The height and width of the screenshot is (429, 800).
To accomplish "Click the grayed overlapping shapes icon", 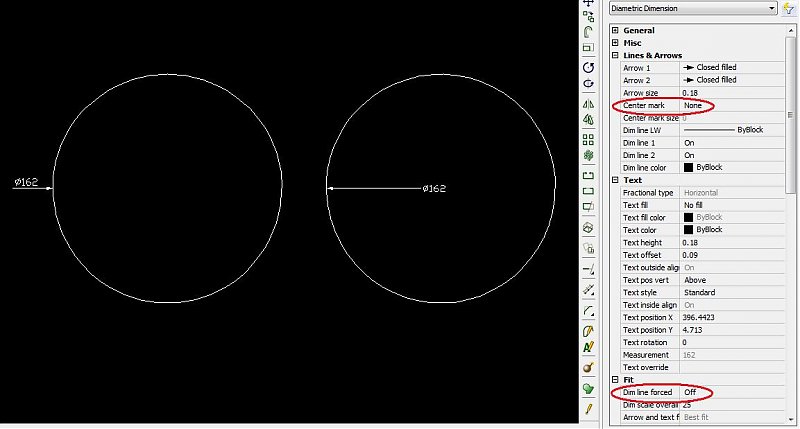I will pyautogui.click(x=588, y=248).
